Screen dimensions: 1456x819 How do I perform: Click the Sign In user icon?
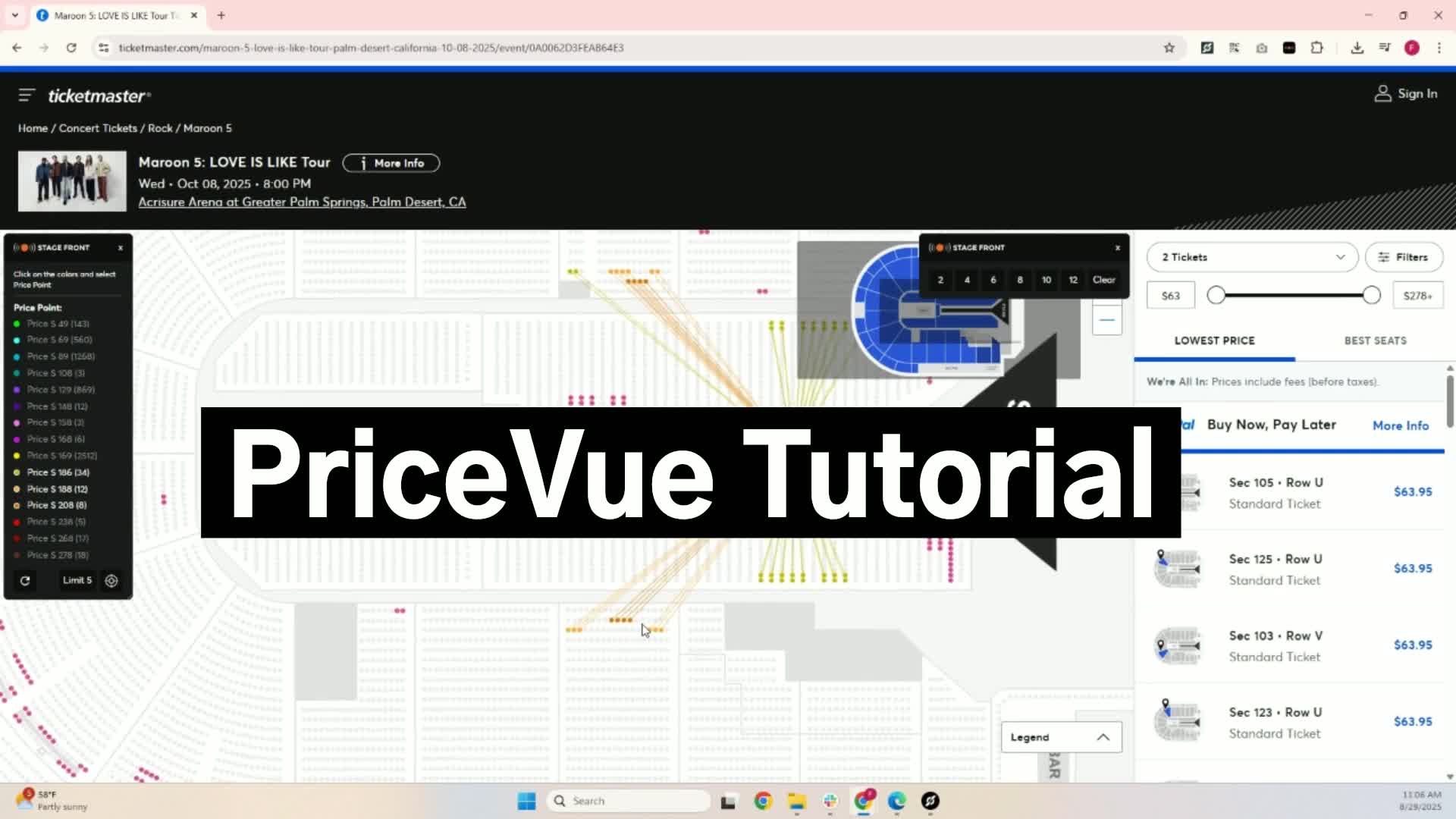pos(1382,93)
